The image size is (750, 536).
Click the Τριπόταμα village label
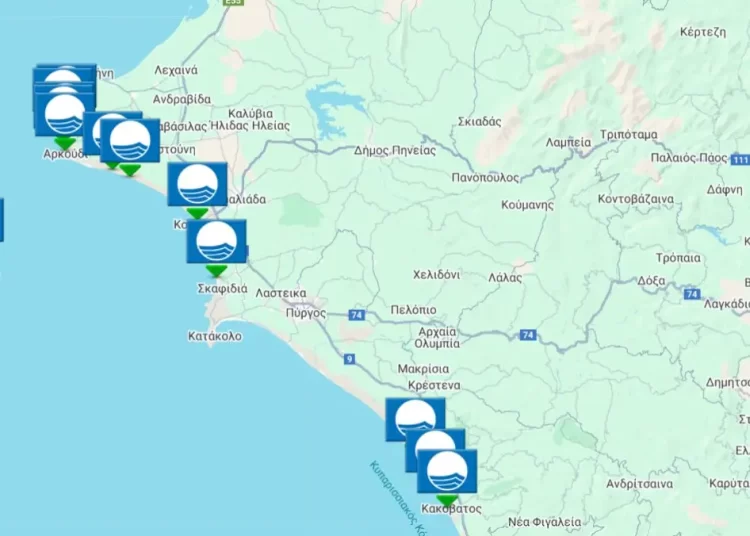coord(629,135)
